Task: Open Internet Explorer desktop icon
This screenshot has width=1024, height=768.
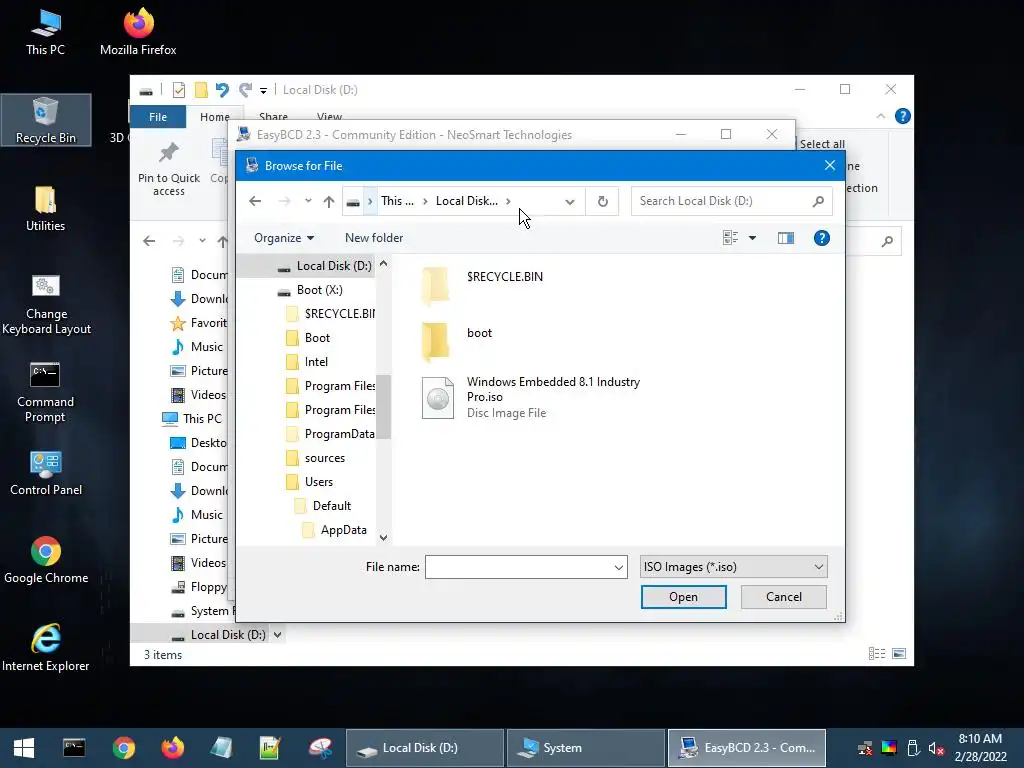Action: click(x=46, y=648)
